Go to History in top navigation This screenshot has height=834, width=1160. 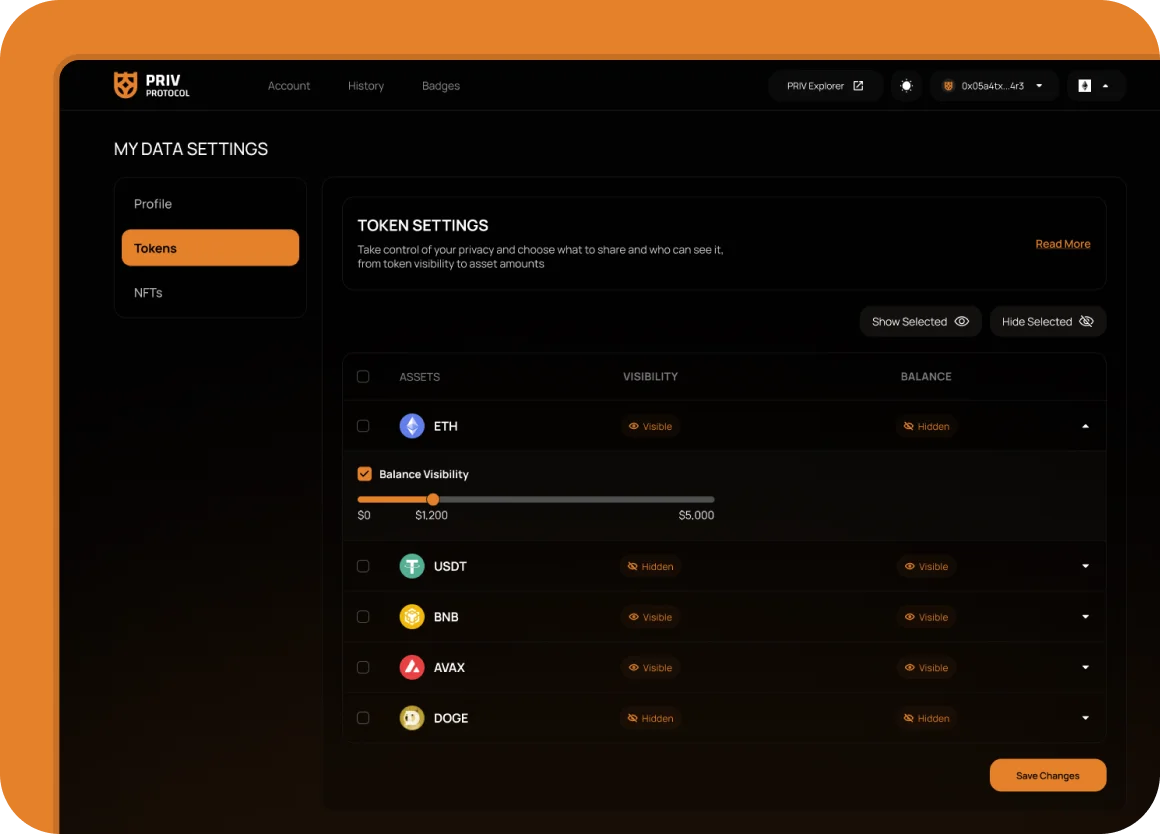click(x=366, y=86)
